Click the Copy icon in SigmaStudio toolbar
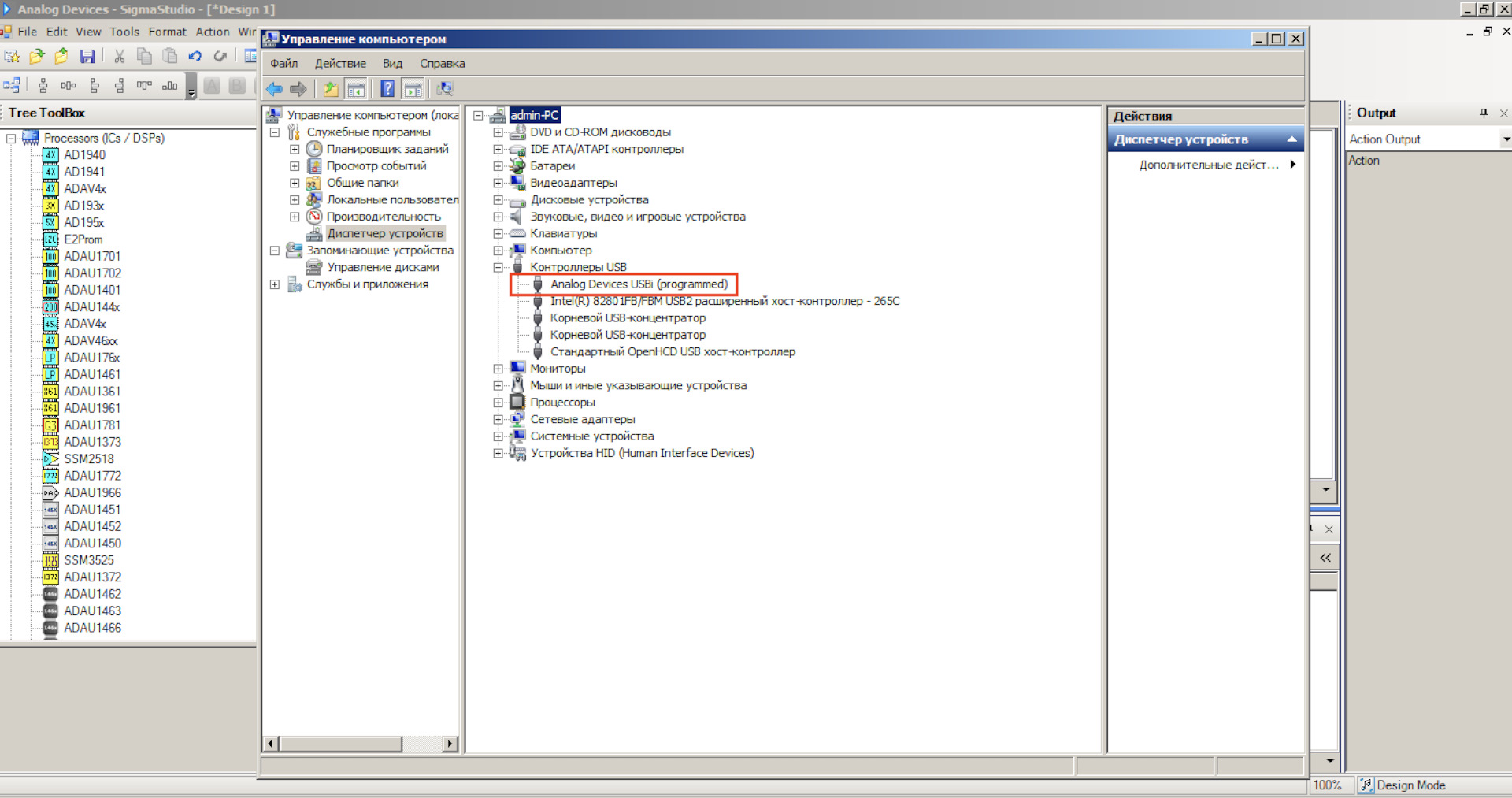This screenshot has width=1512, height=798. tap(144, 56)
